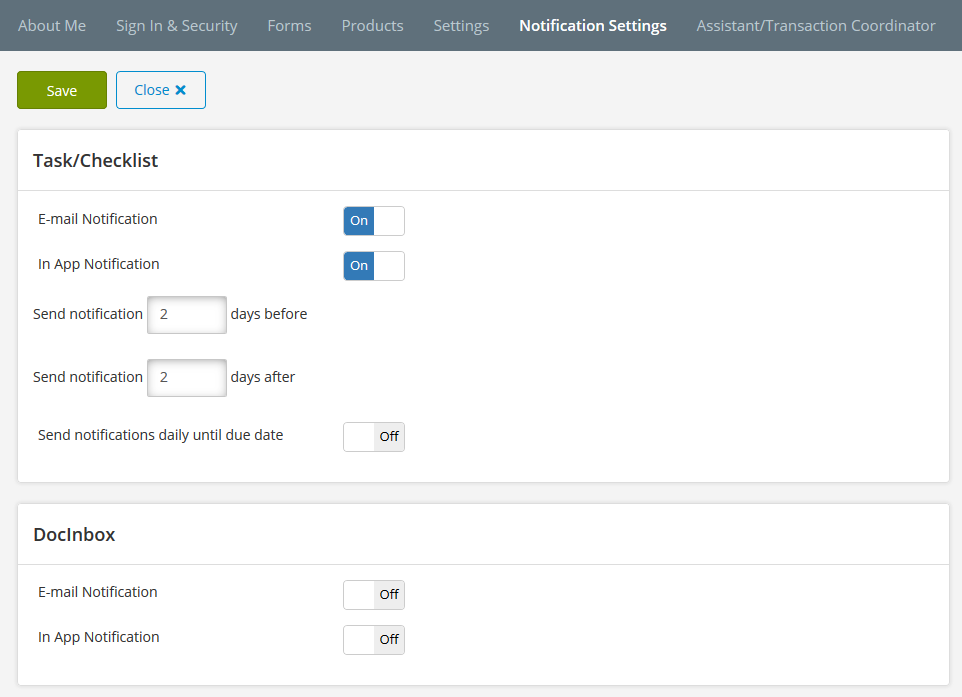Turn on In App Notification for DocInbox
The width and height of the screenshot is (962, 697).
click(373, 639)
